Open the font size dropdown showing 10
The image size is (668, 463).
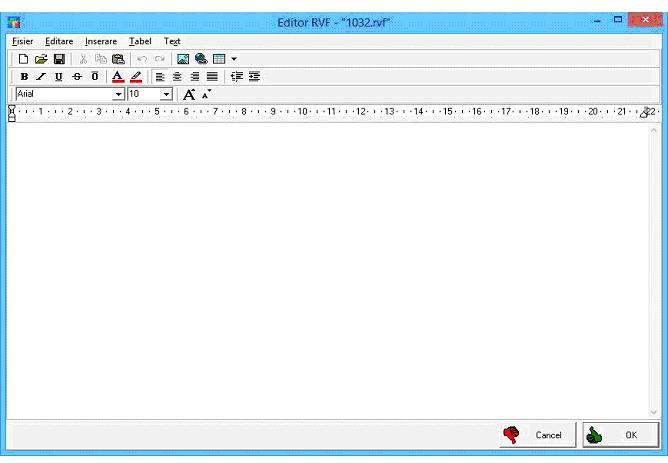167,94
